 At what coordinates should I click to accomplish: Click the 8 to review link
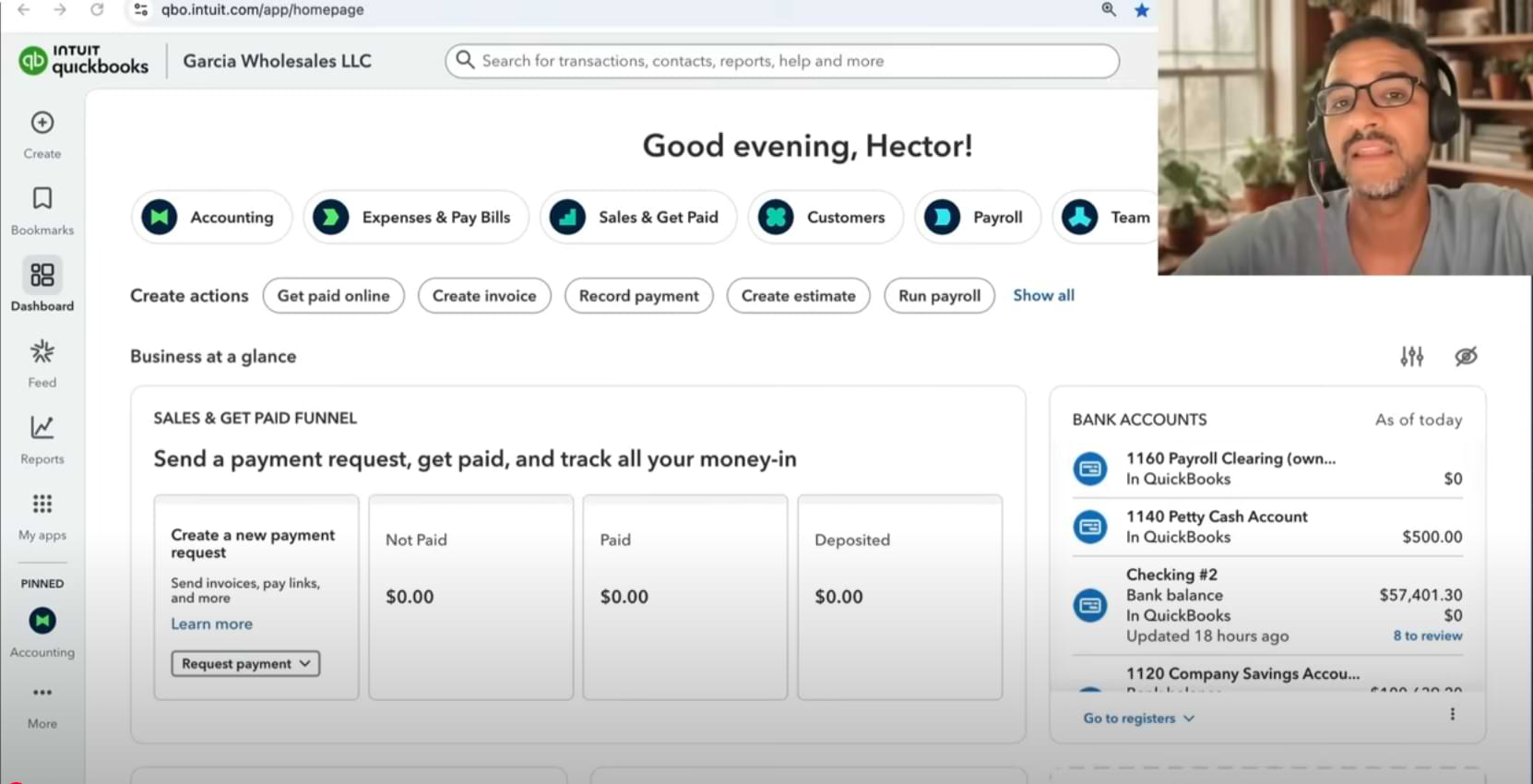click(x=1427, y=636)
